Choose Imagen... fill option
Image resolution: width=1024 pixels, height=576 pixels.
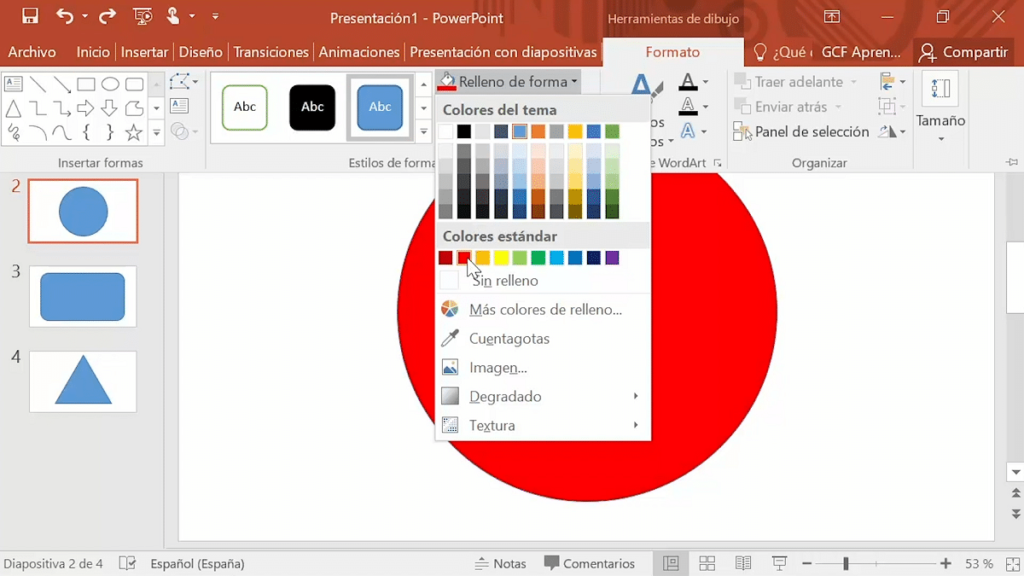click(x=497, y=368)
